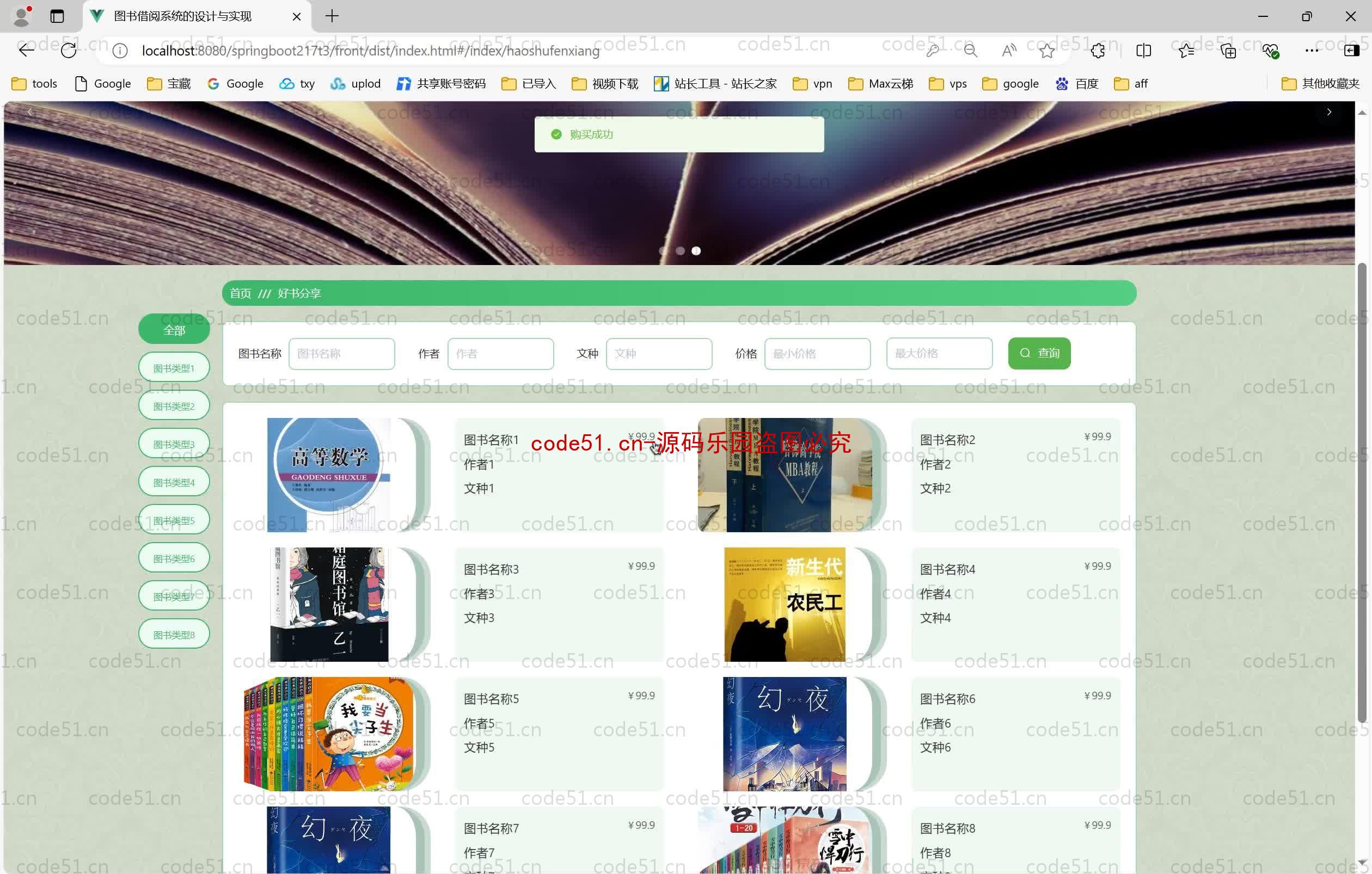Select the 全部 category filter

click(174, 330)
